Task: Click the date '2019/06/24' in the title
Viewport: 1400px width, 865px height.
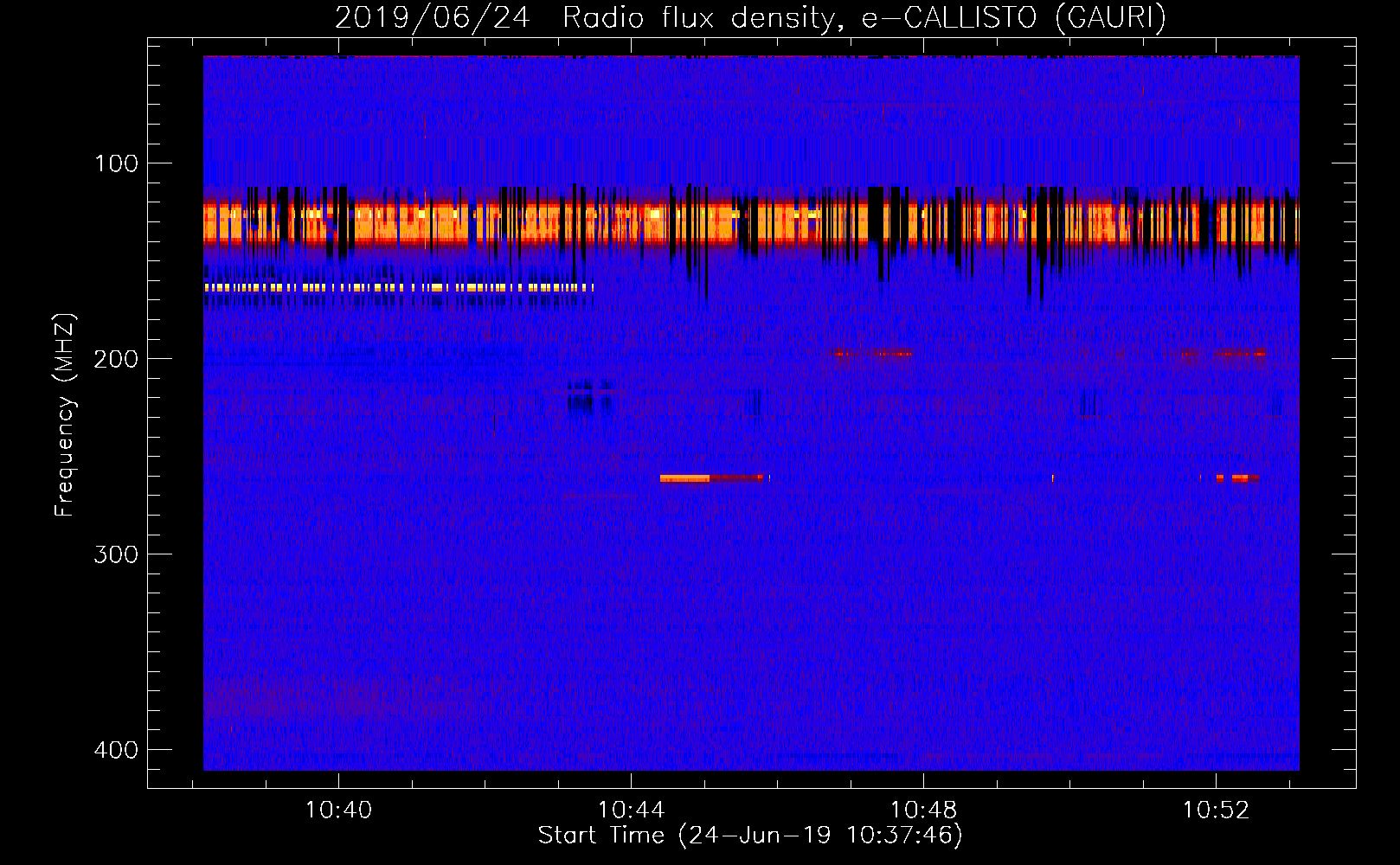Action: click(432, 17)
